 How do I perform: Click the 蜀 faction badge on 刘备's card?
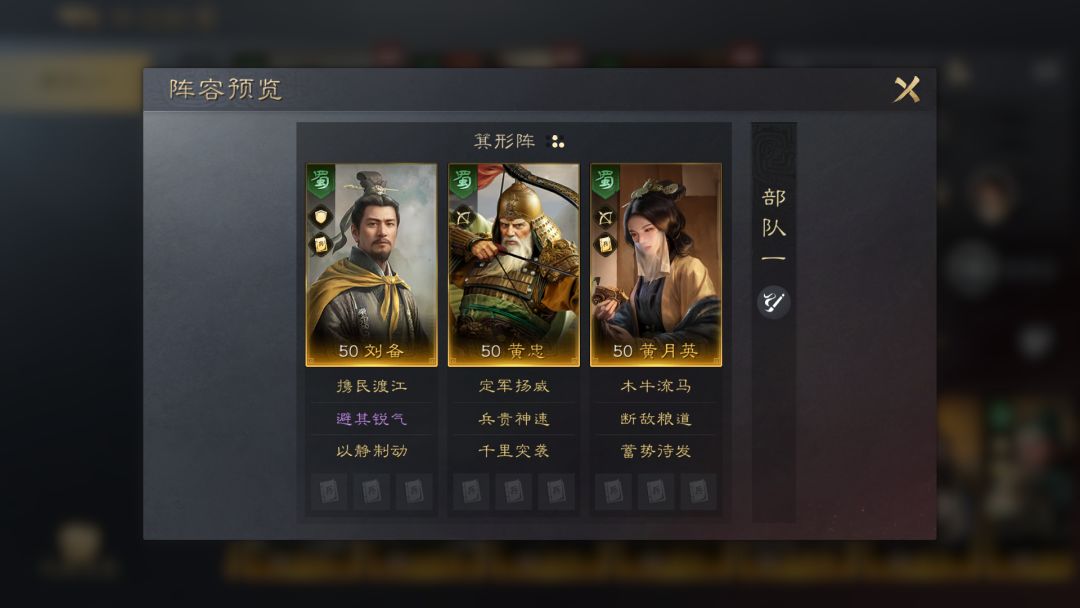pyautogui.click(x=320, y=180)
